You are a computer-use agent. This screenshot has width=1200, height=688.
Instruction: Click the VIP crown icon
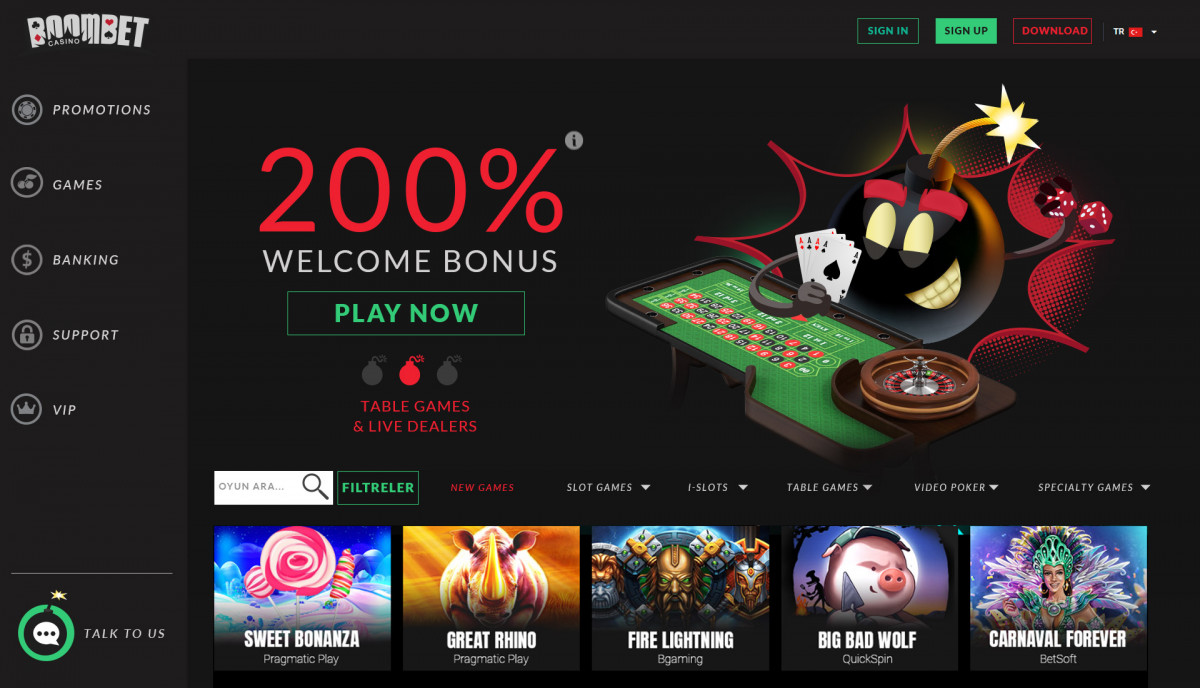point(27,410)
